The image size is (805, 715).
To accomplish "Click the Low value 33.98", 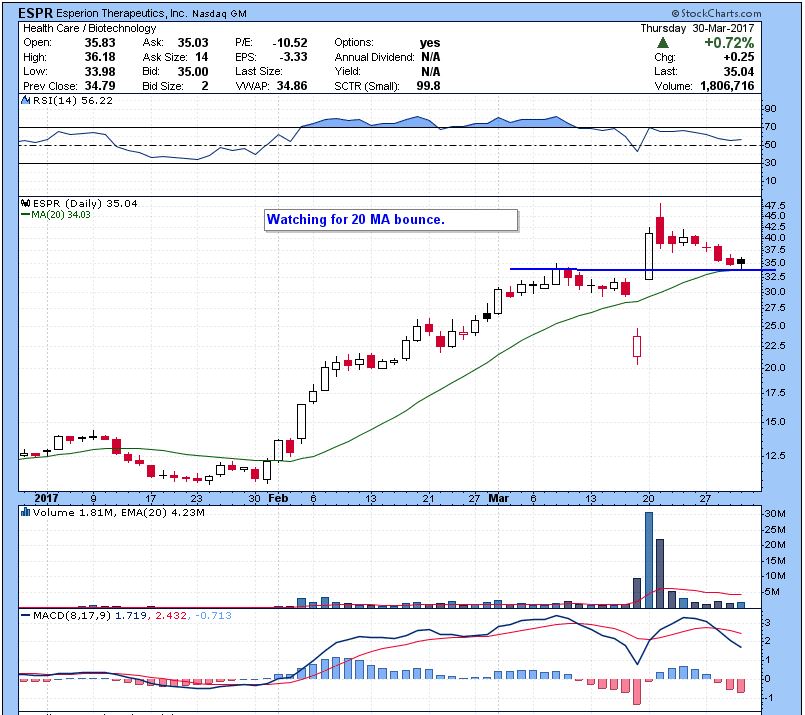I will 100,71.
